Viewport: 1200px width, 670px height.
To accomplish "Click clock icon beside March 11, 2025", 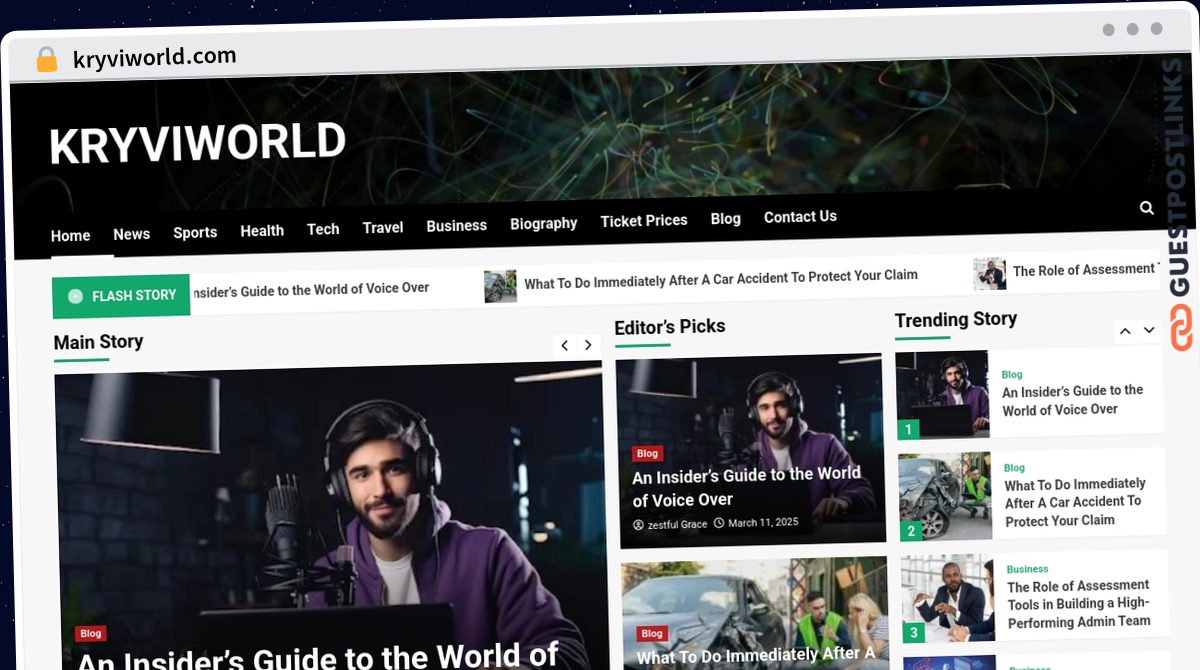I will pos(719,523).
